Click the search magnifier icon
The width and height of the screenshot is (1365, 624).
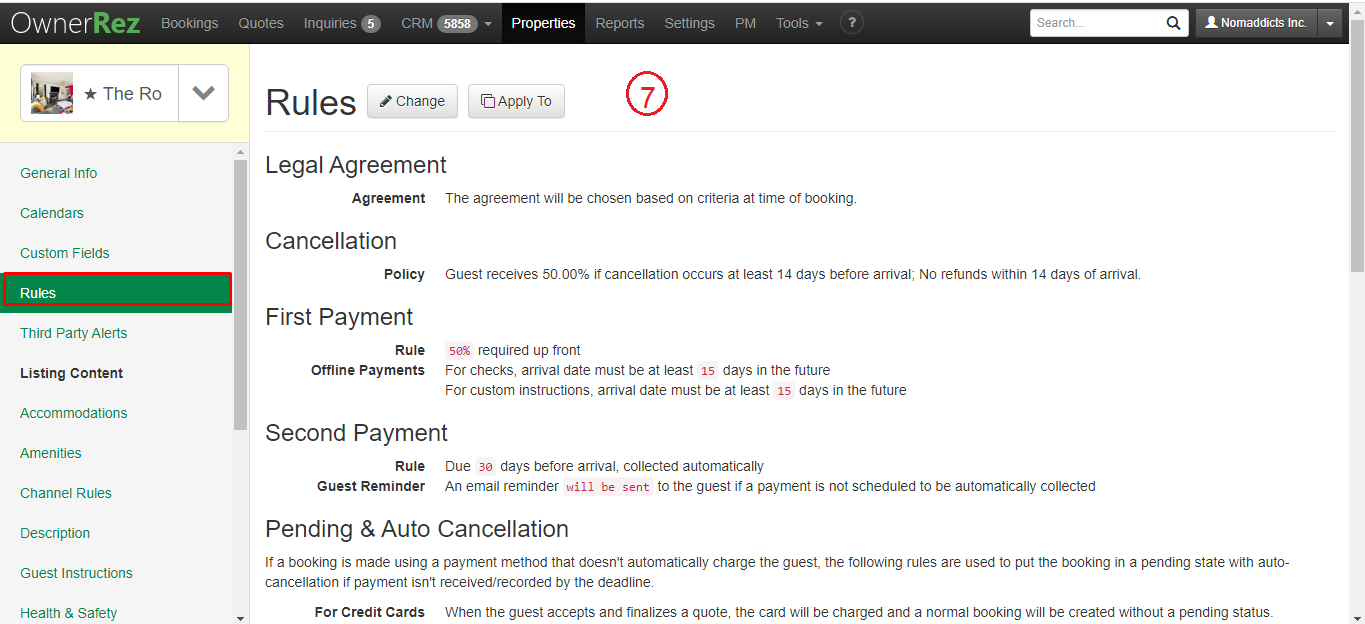click(x=1173, y=22)
